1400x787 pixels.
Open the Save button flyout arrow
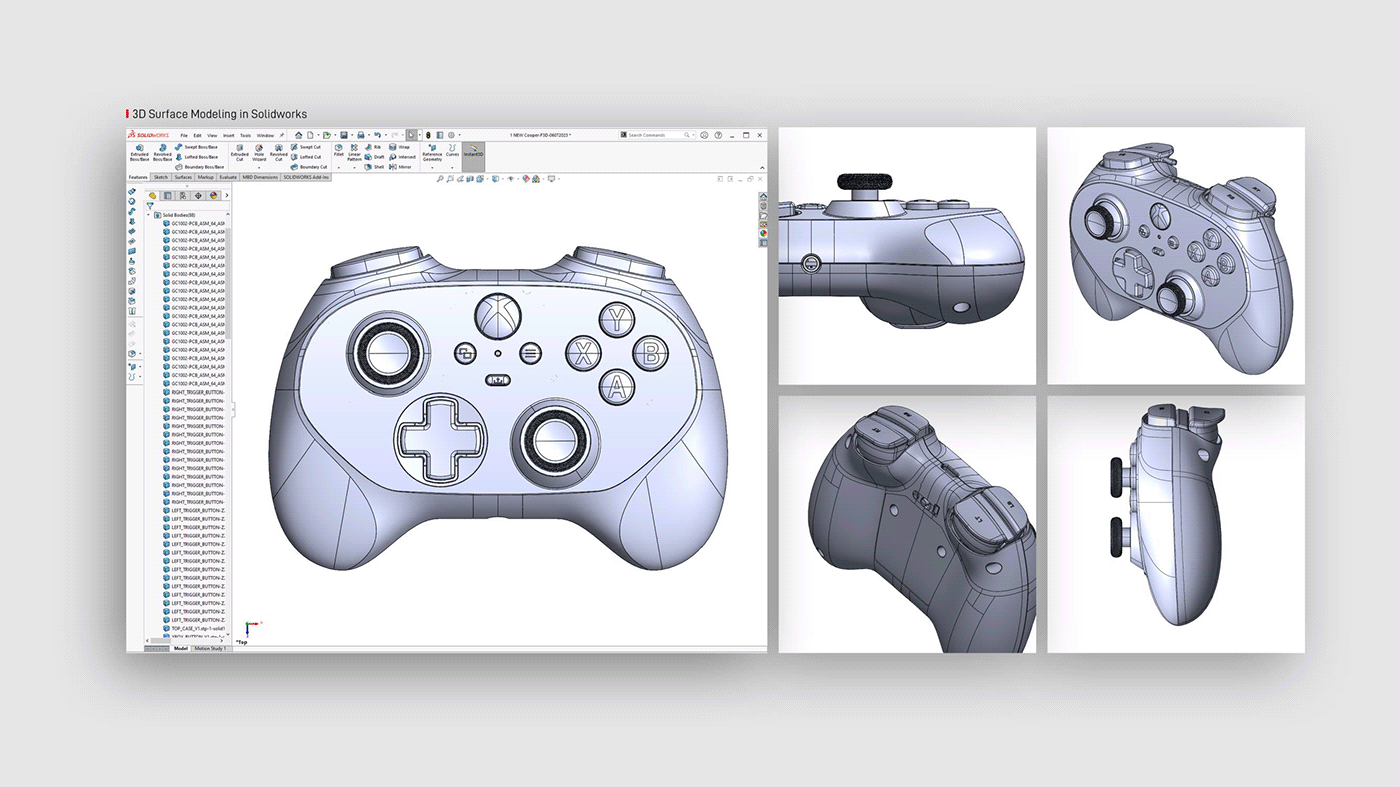click(x=352, y=136)
